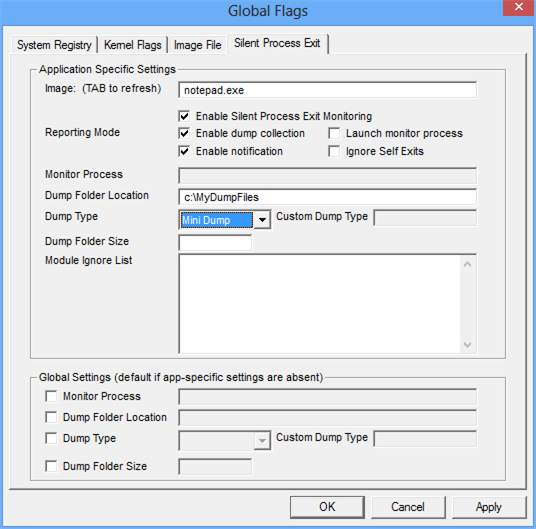Select the highlighted Mini Dump text in combo box
This screenshot has width=536, height=529.
click(217, 220)
